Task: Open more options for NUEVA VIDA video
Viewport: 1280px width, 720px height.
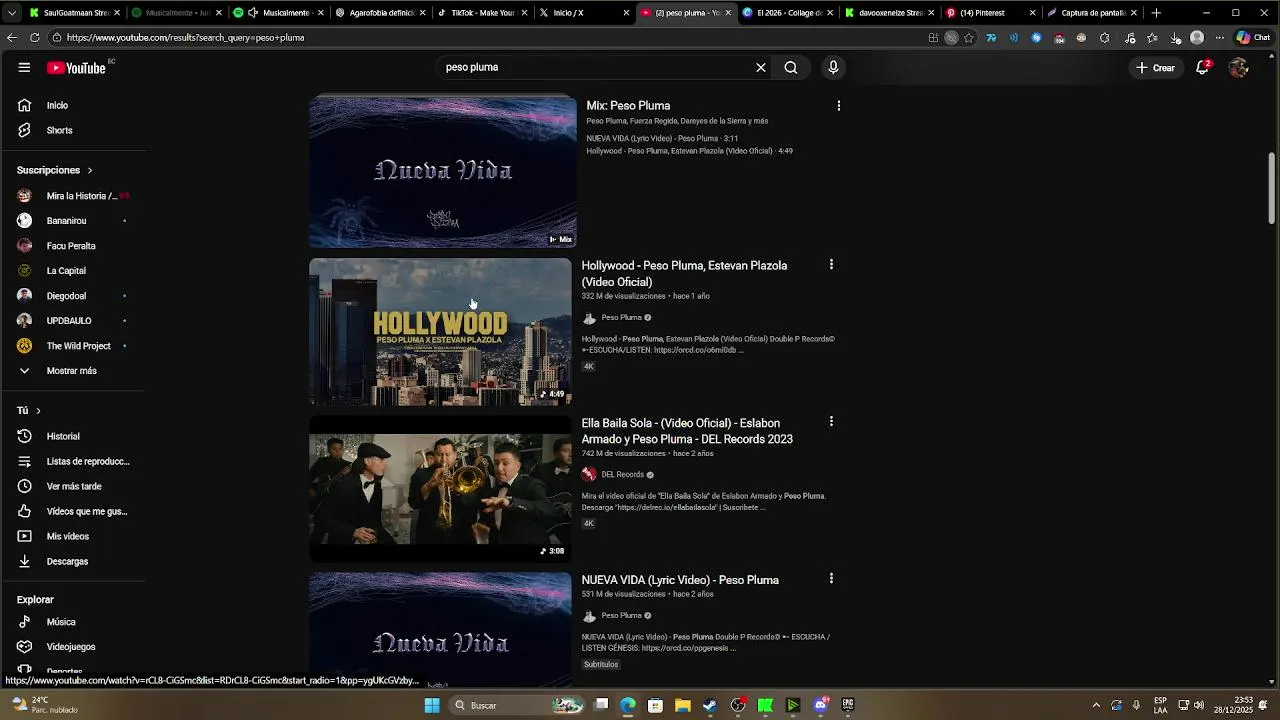Action: click(831, 579)
